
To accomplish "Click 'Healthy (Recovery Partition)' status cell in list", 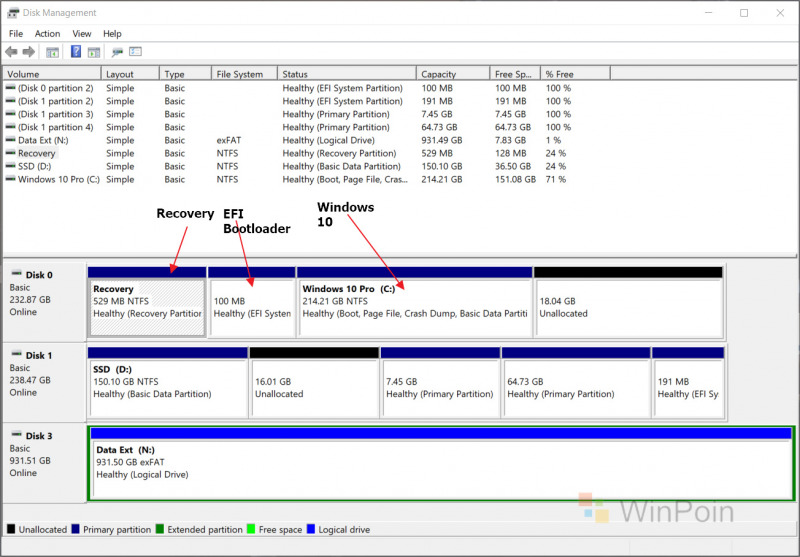I will (x=339, y=153).
